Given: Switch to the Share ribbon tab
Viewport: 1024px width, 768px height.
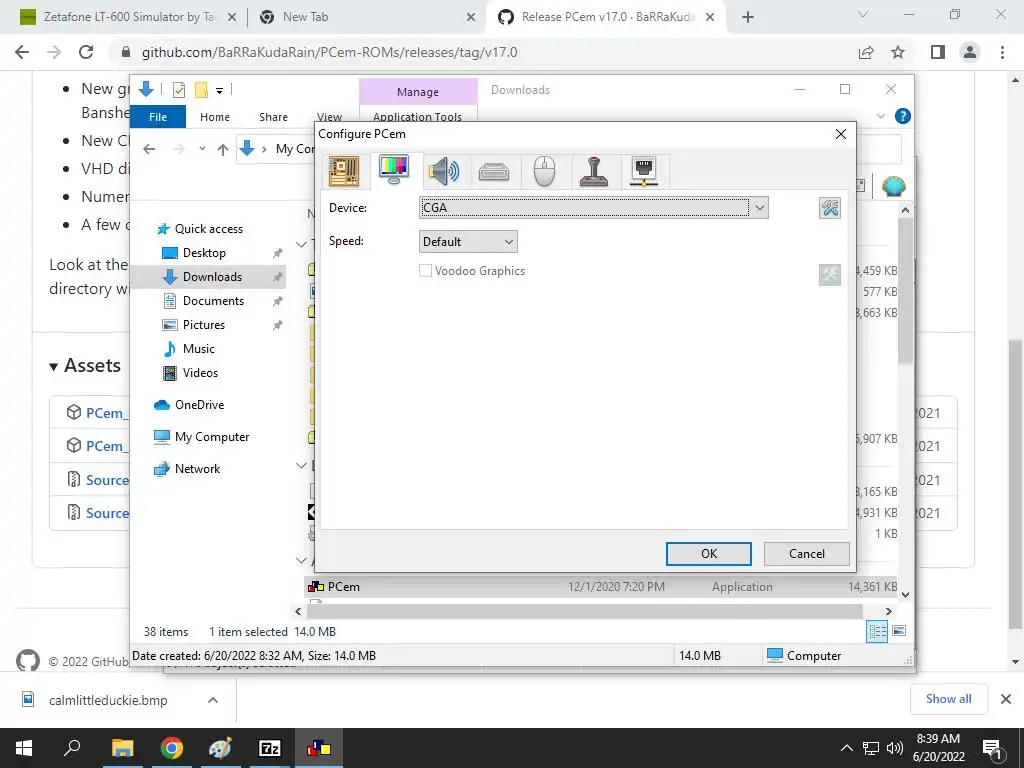Looking at the screenshot, I should click(x=273, y=117).
